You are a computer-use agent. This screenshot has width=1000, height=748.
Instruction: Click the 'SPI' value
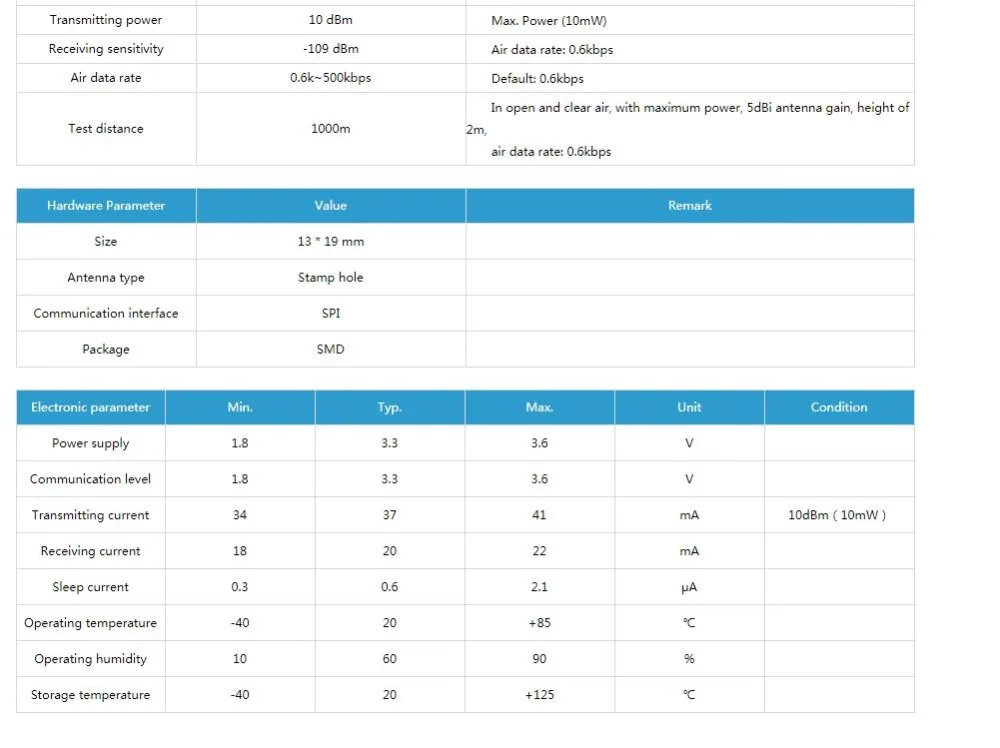[x=330, y=313]
